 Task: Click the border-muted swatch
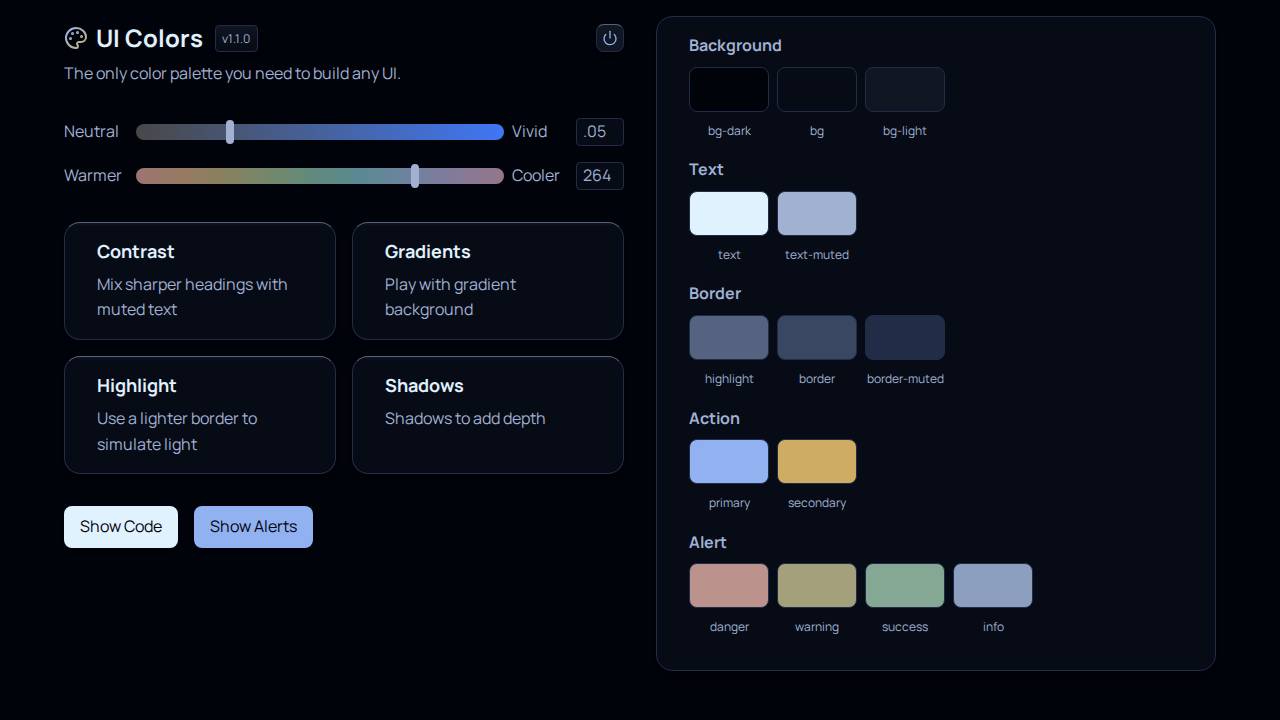tap(904, 337)
